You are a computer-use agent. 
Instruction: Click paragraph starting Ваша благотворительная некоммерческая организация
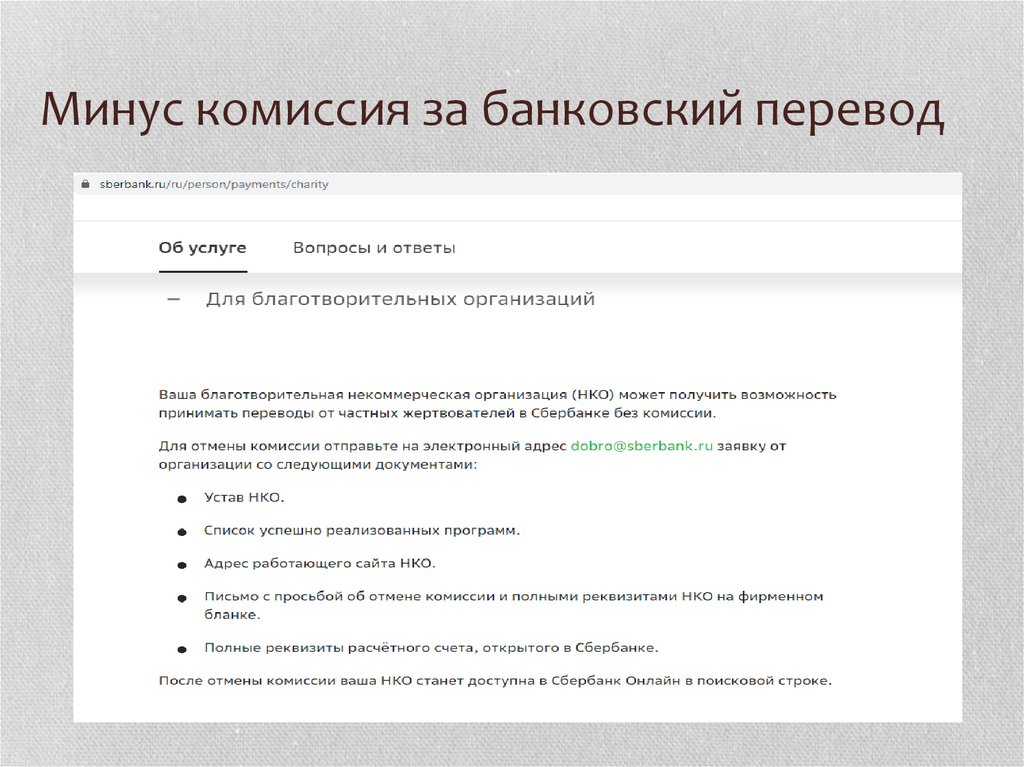pos(498,404)
